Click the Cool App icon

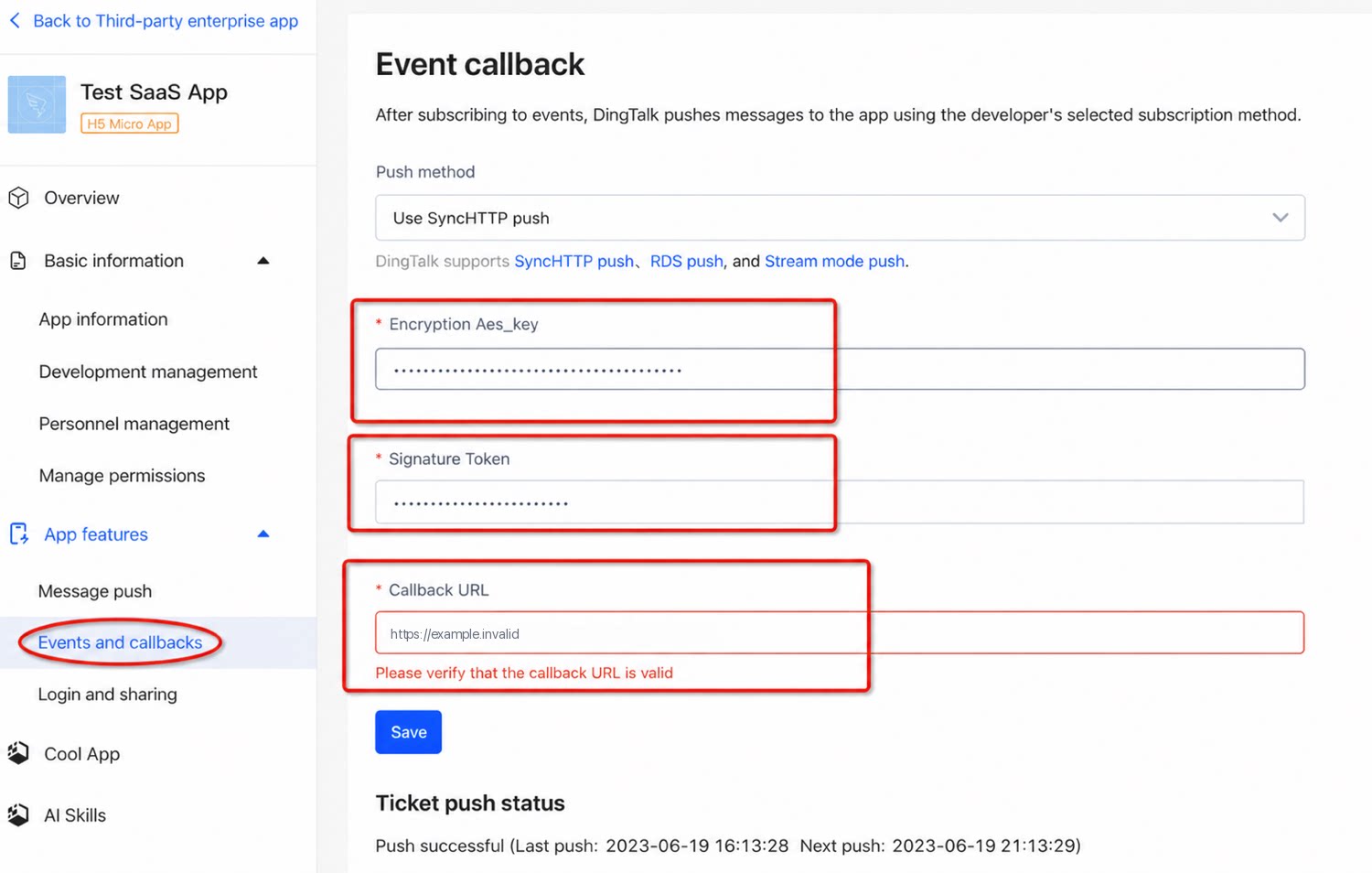pos(18,753)
